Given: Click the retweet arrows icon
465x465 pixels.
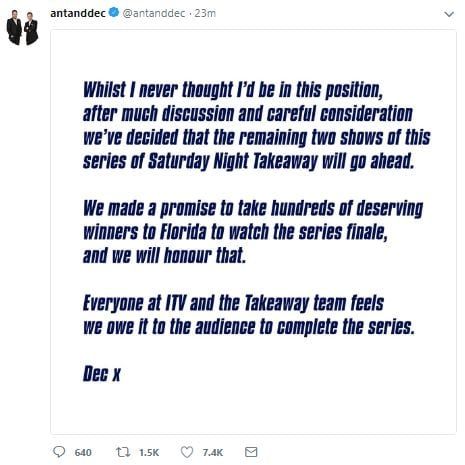Looking at the screenshot, I should click(123, 452).
